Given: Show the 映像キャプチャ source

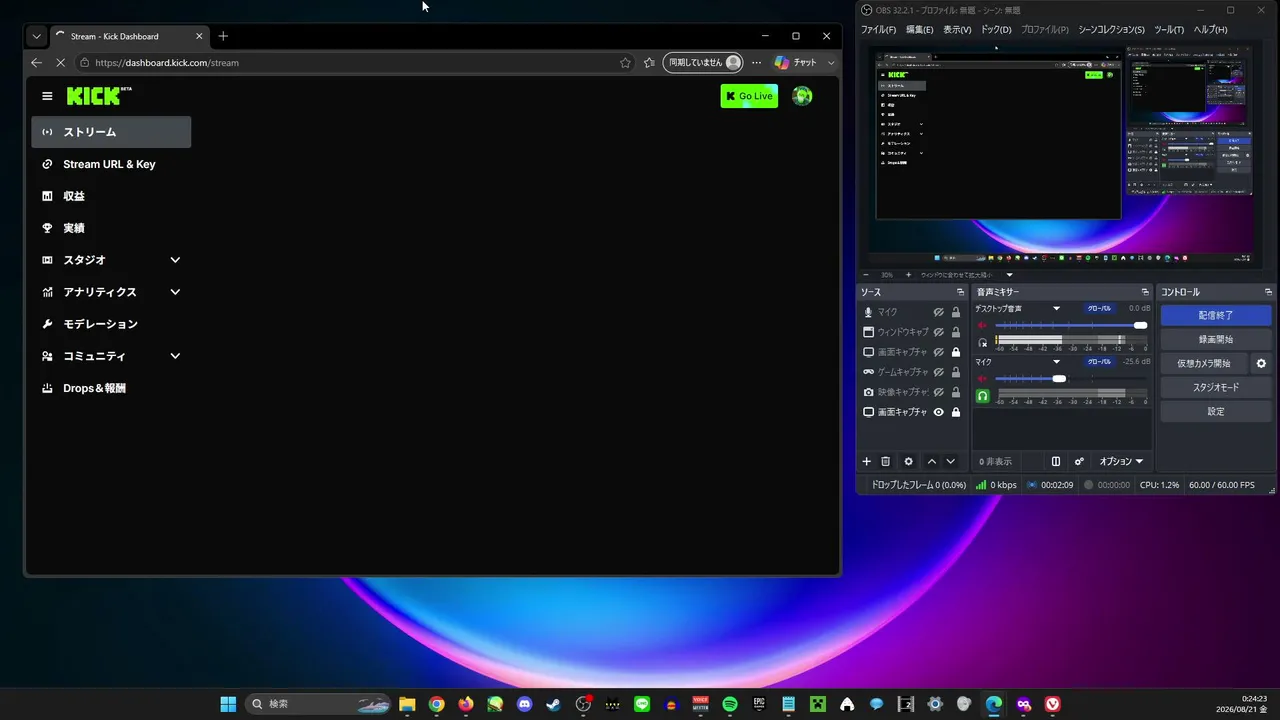Looking at the screenshot, I should (939, 392).
